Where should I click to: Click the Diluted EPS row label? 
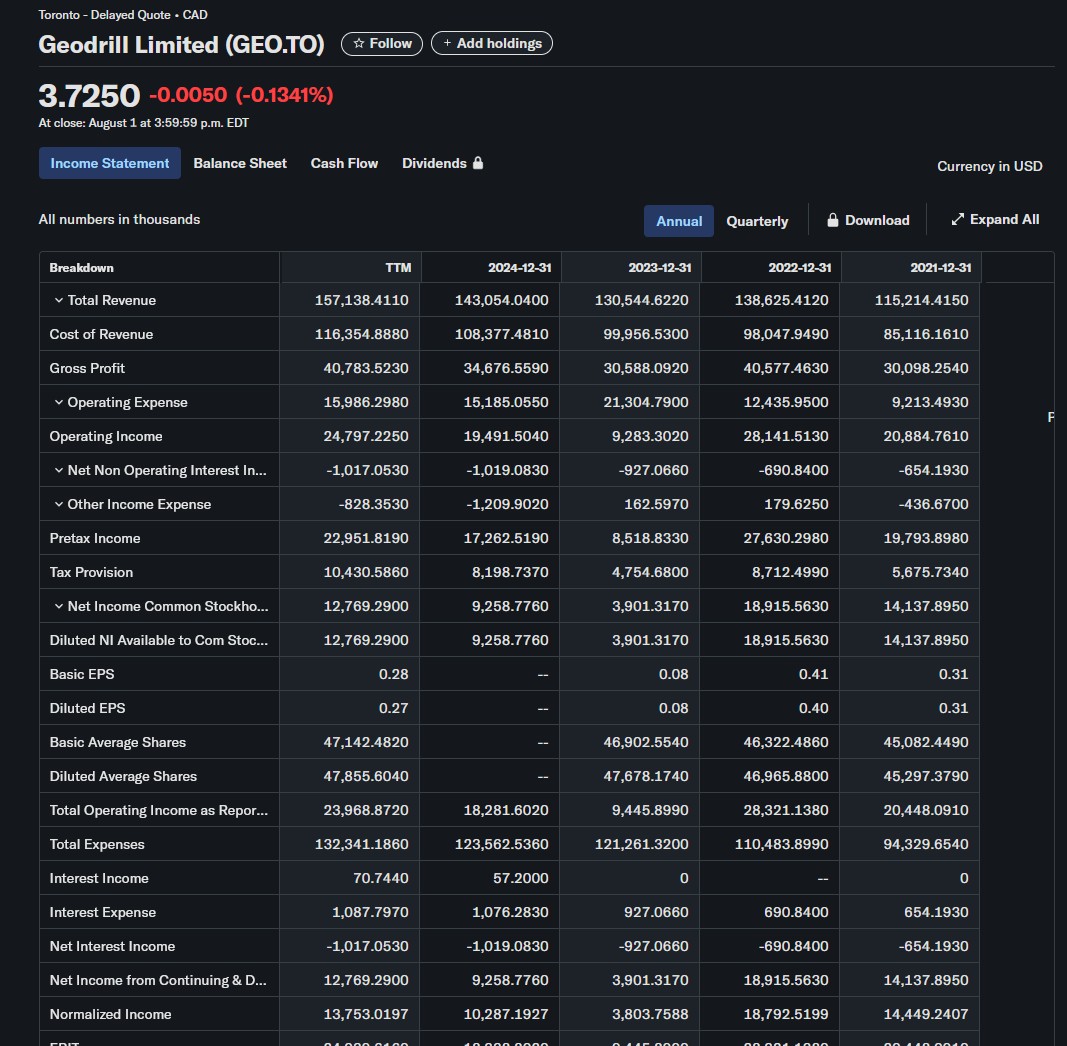pos(87,708)
